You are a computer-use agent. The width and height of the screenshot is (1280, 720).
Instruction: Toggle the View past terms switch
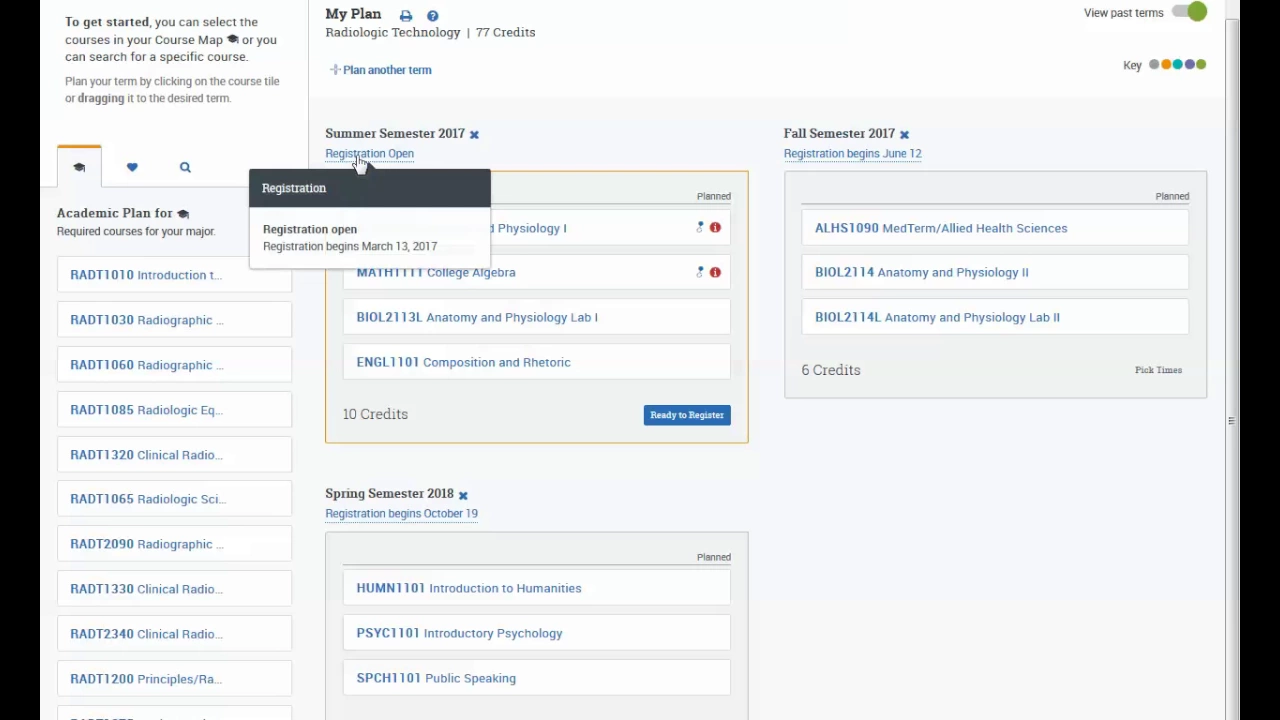click(1190, 12)
